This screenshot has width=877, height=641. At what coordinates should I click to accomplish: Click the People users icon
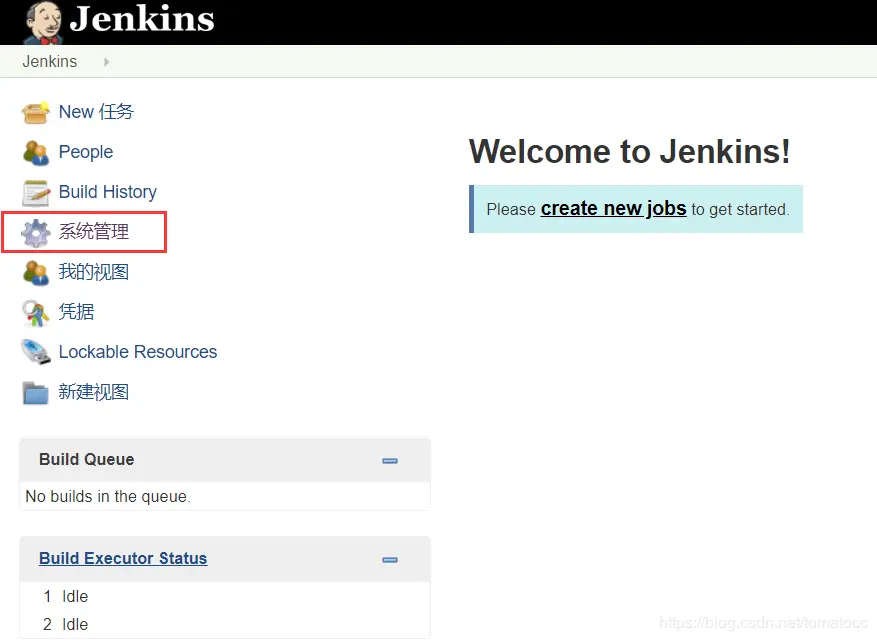pyautogui.click(x=36, y=153)
